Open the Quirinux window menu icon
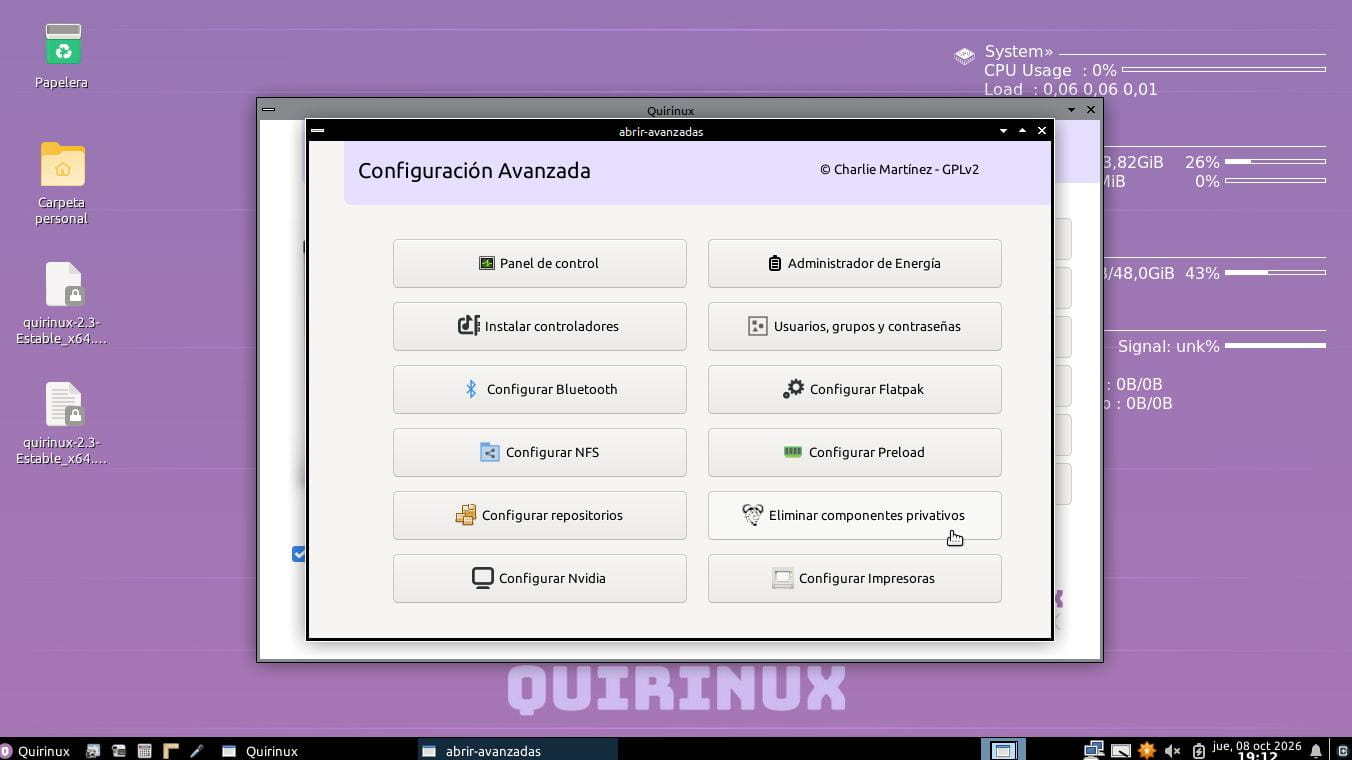Image resolution: width=1352 pixels, height=760 pixels. click(268, 109)
